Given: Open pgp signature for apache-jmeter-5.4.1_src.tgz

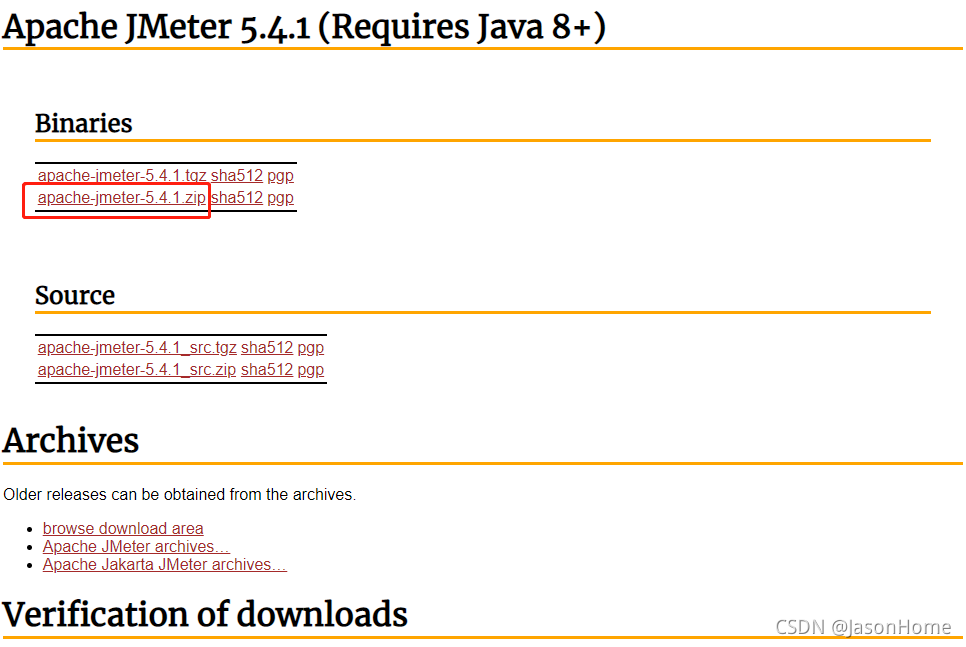Looking at the screenshot, I should [310, 348].
